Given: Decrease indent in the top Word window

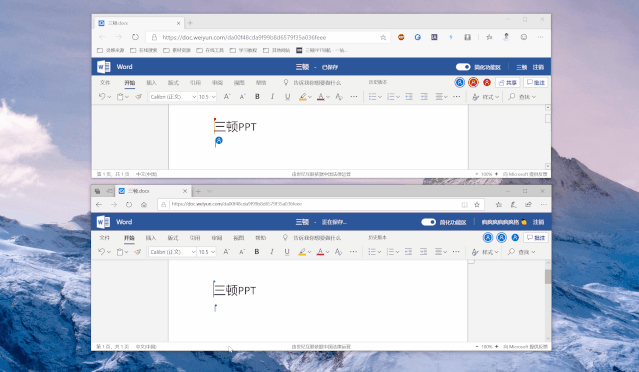Looking at the screenshot, I should [409, 97].
